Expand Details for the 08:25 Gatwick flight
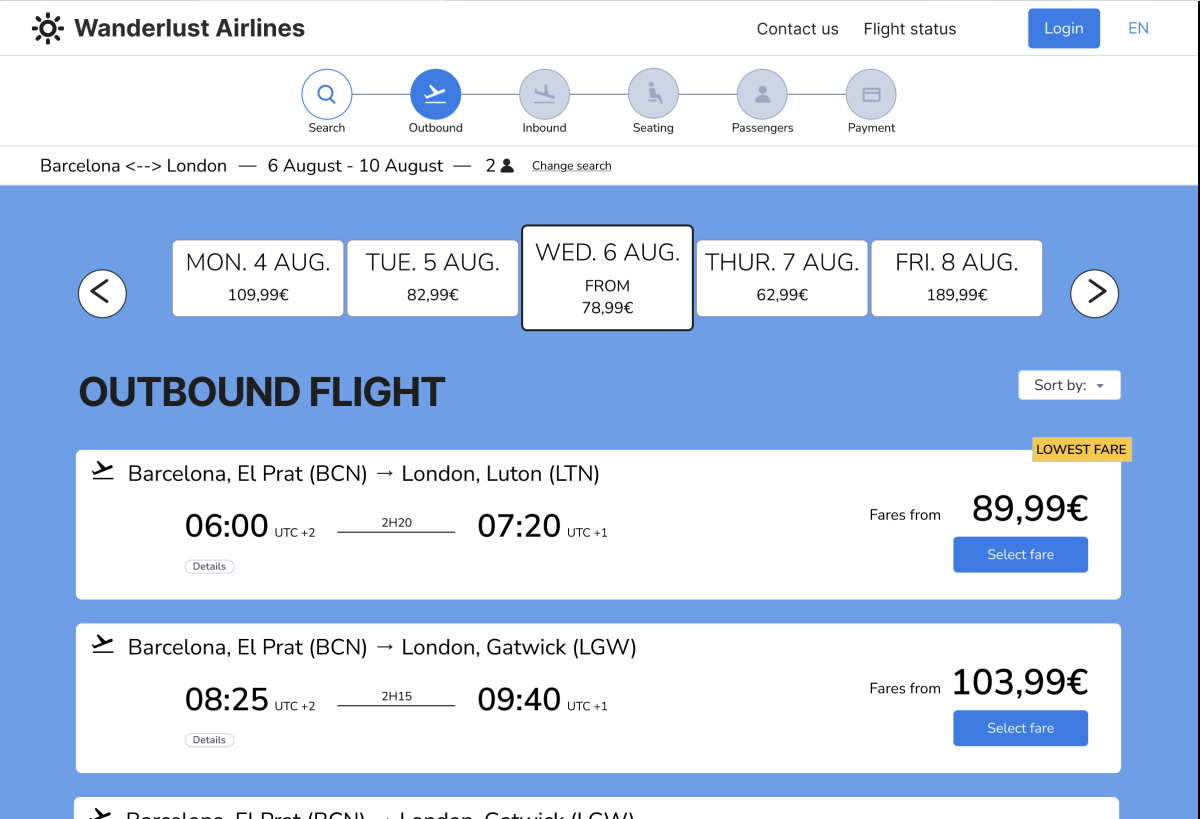The width and height of the screenshot is (1200, 819). pos(209,740)
